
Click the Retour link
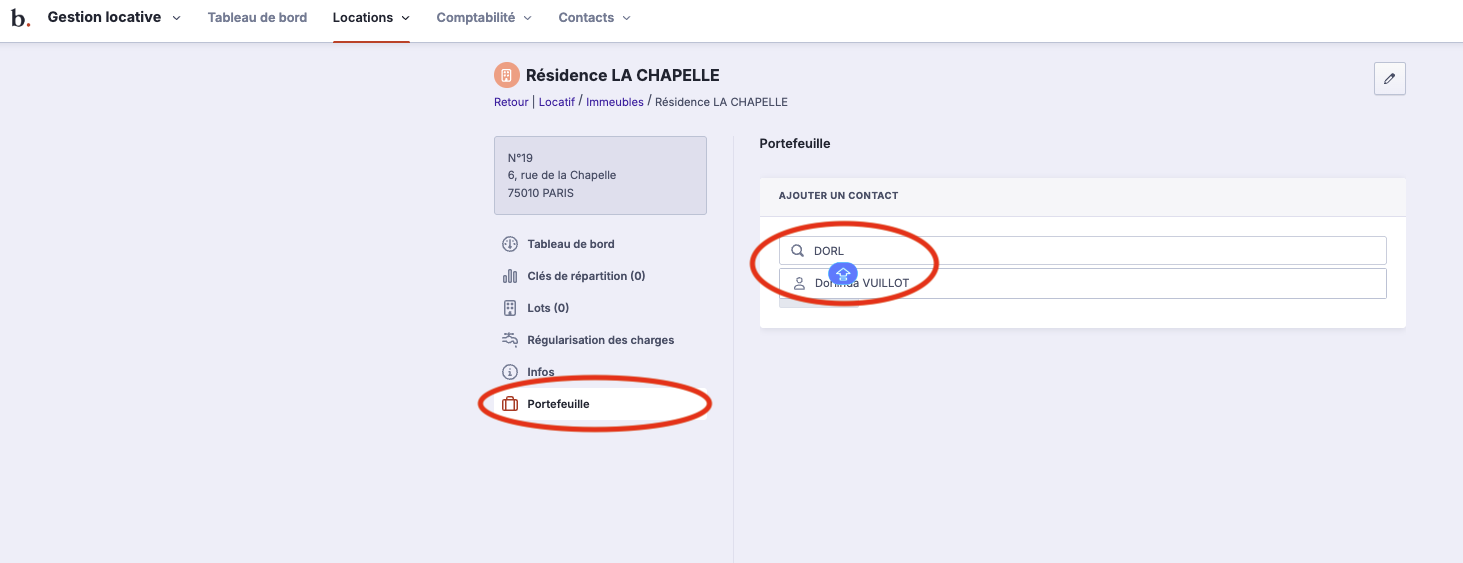click(511, 102)
